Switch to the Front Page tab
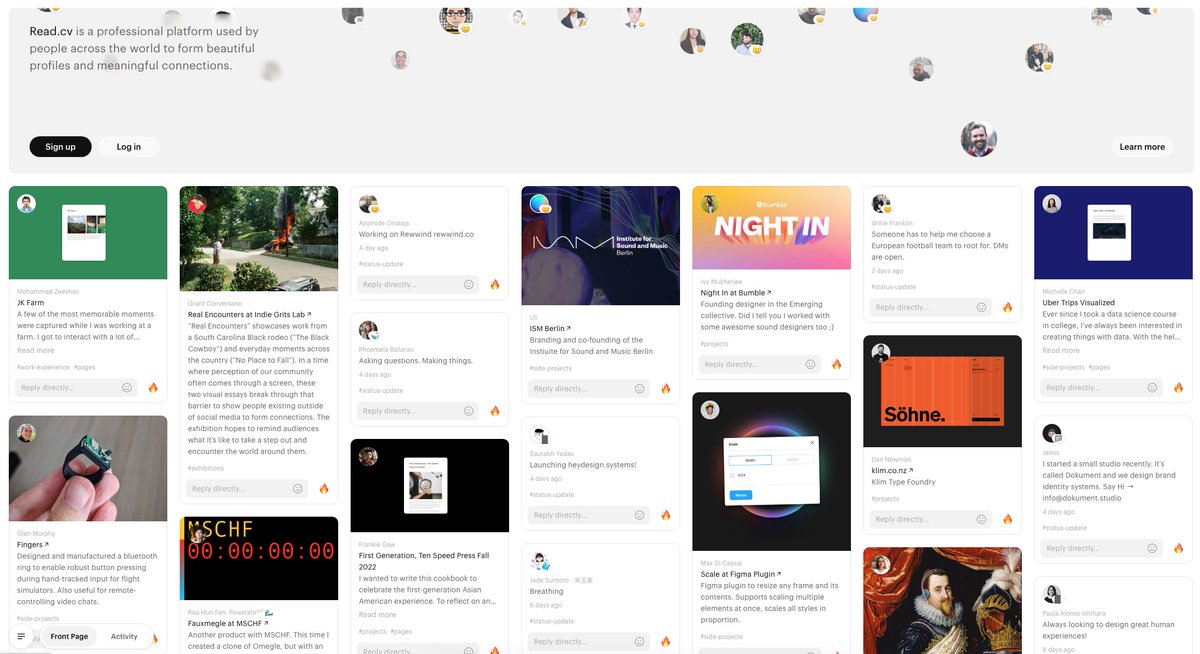The width and height of the screenshot is (1200, 654). [x=70, y=636]
